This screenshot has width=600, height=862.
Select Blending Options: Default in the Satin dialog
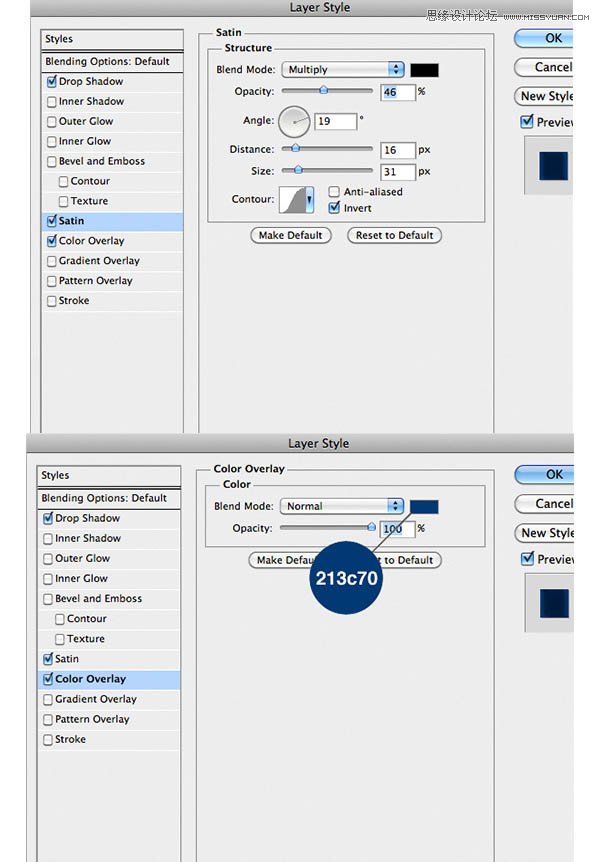[112, 62]
